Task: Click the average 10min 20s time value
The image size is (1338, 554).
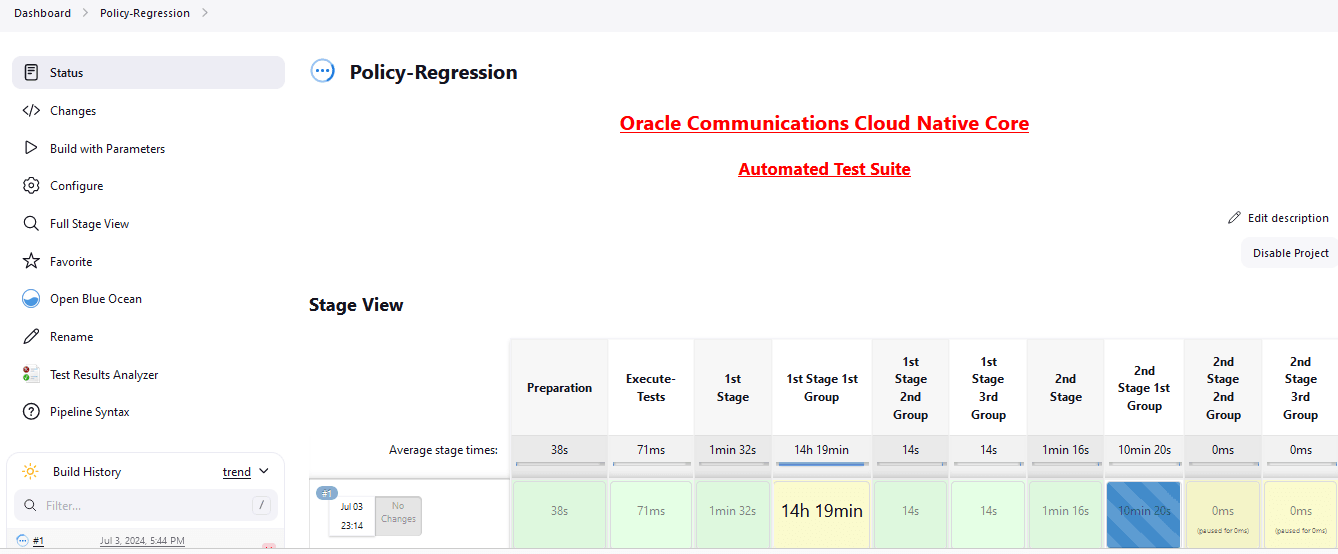Action: (x=1144, y=450)
